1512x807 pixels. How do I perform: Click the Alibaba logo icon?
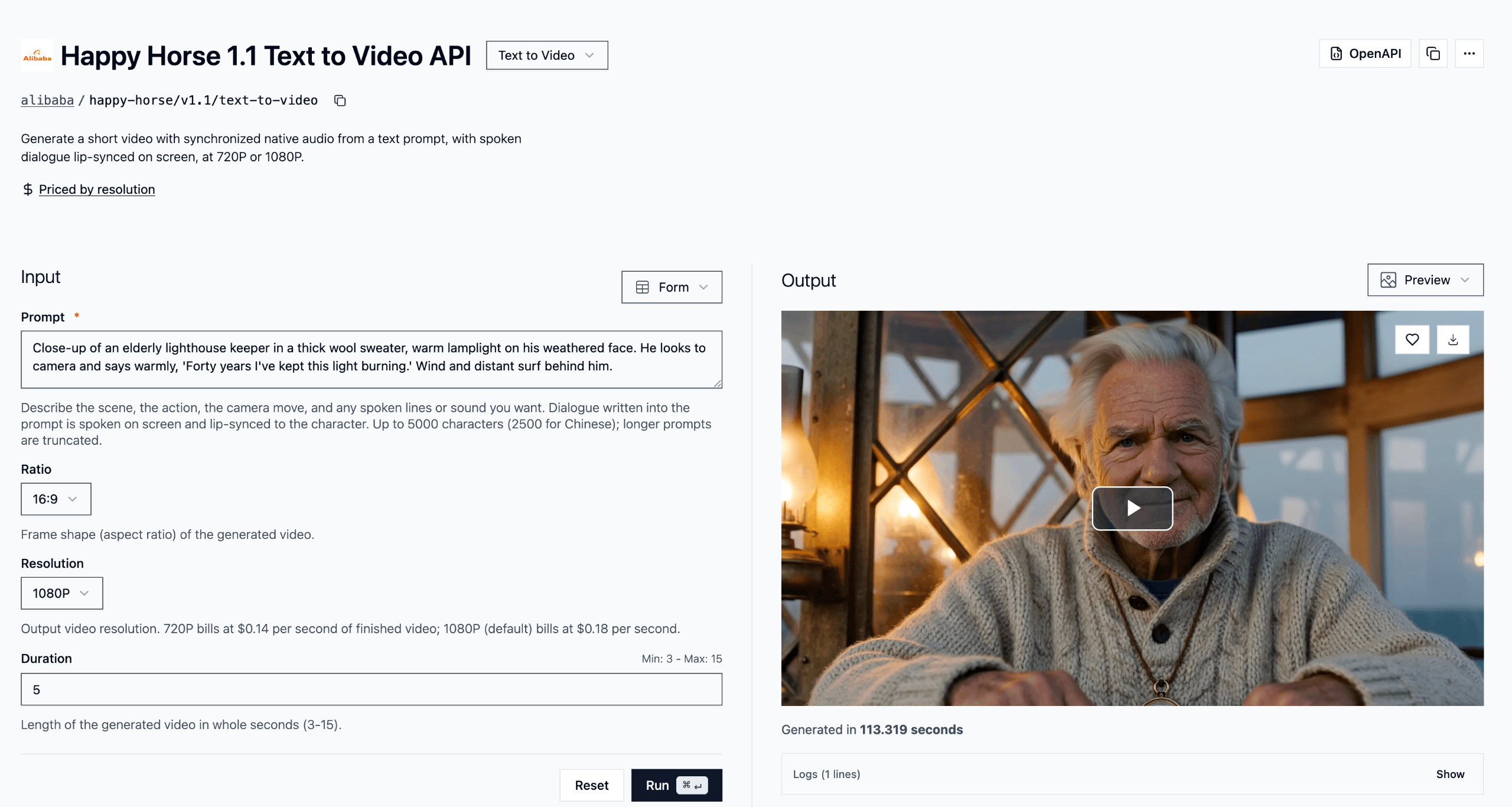coord(37,56)
